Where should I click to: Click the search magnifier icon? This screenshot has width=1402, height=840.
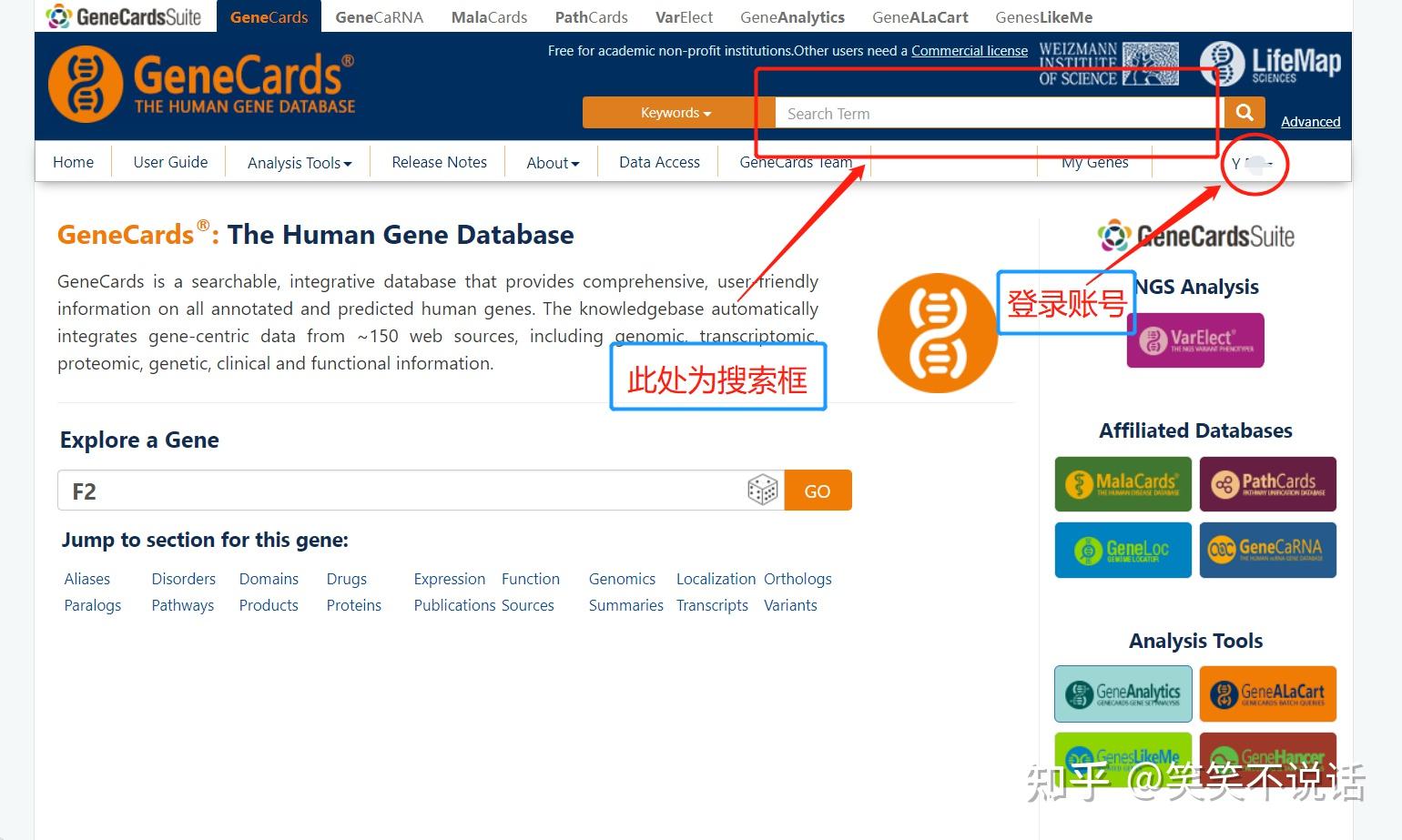pyautogui.click(x=1244, y=112)
